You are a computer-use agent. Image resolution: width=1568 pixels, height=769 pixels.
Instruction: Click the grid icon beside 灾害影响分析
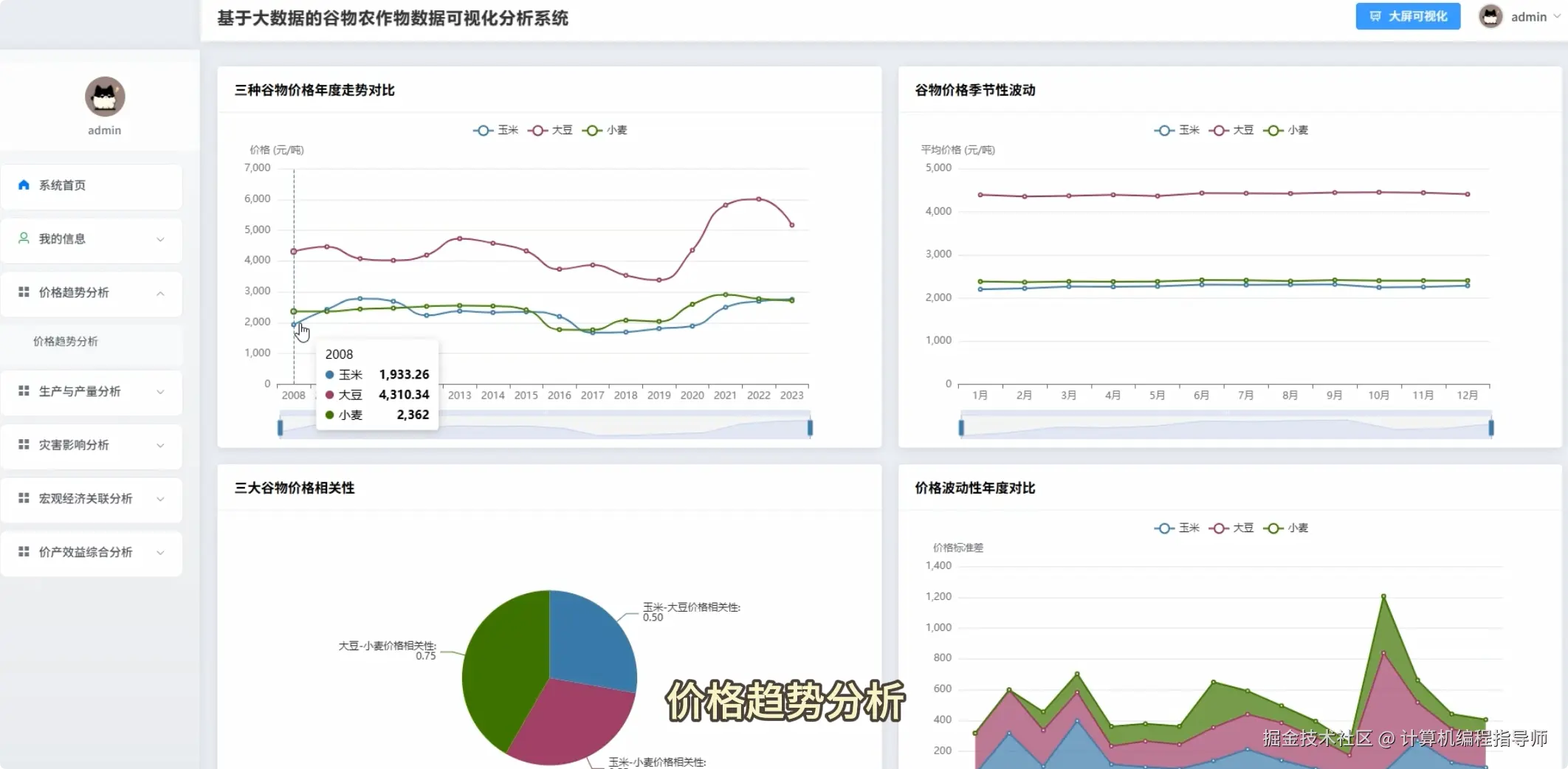coord(23,444)
